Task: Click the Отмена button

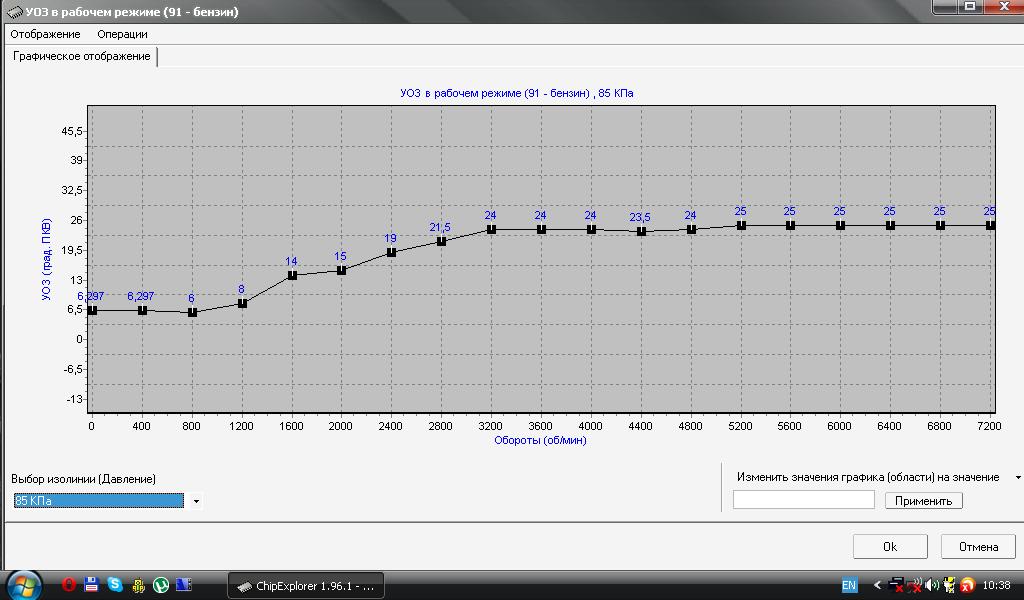Action: (978, 546)
